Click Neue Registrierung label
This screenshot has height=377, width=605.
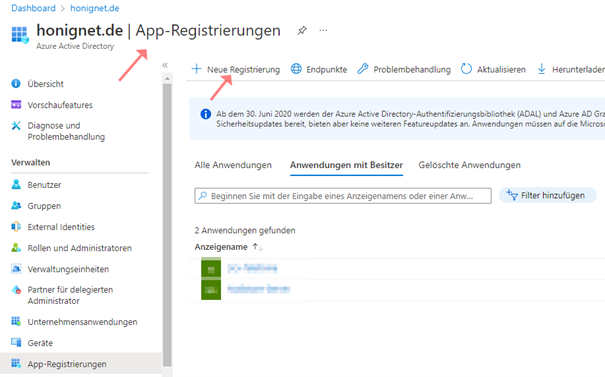tap(243, 69)
